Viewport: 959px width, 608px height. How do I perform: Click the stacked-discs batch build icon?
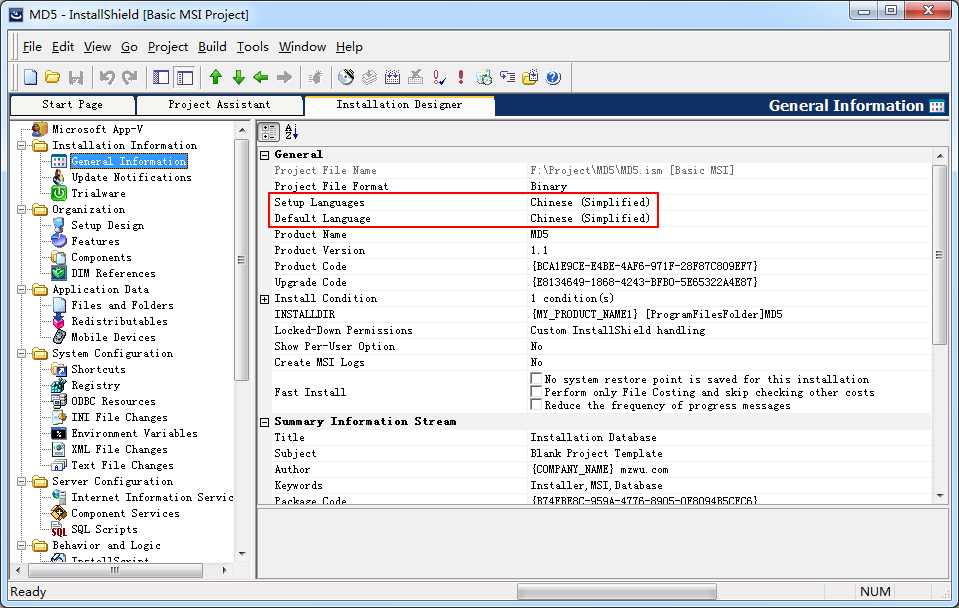[x=369, y=77]
